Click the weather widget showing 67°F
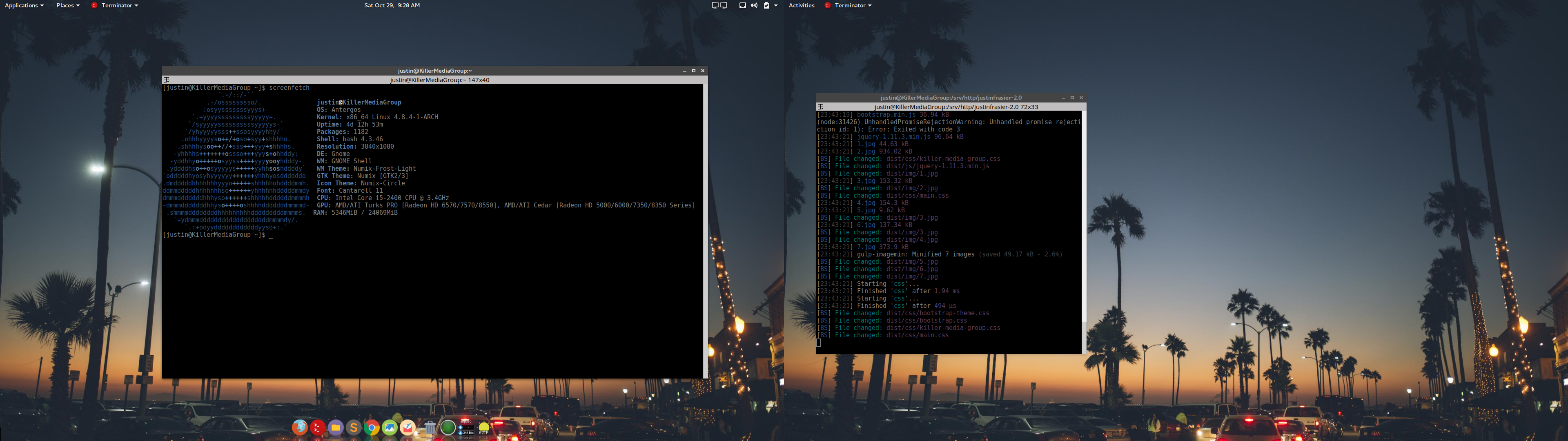The height and width of the screenshot is (441, 1568). click(484, 428)
